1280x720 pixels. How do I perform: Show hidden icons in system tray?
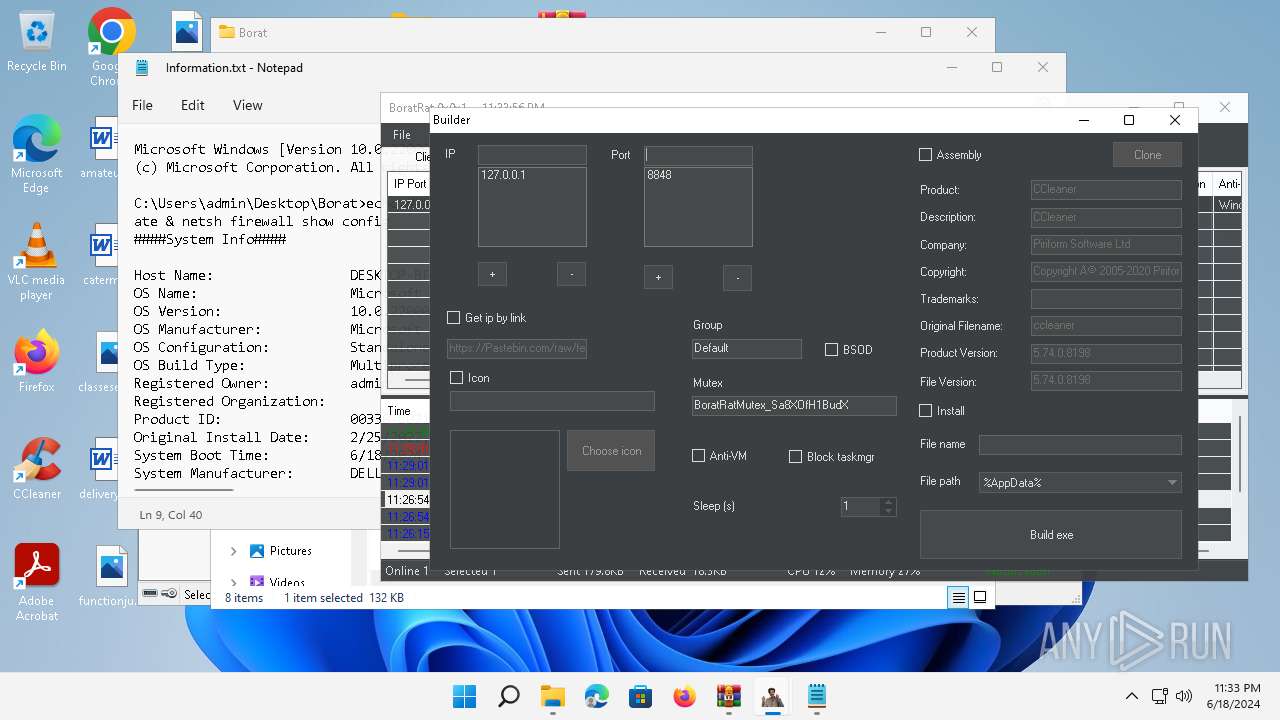click(1131, 696)
